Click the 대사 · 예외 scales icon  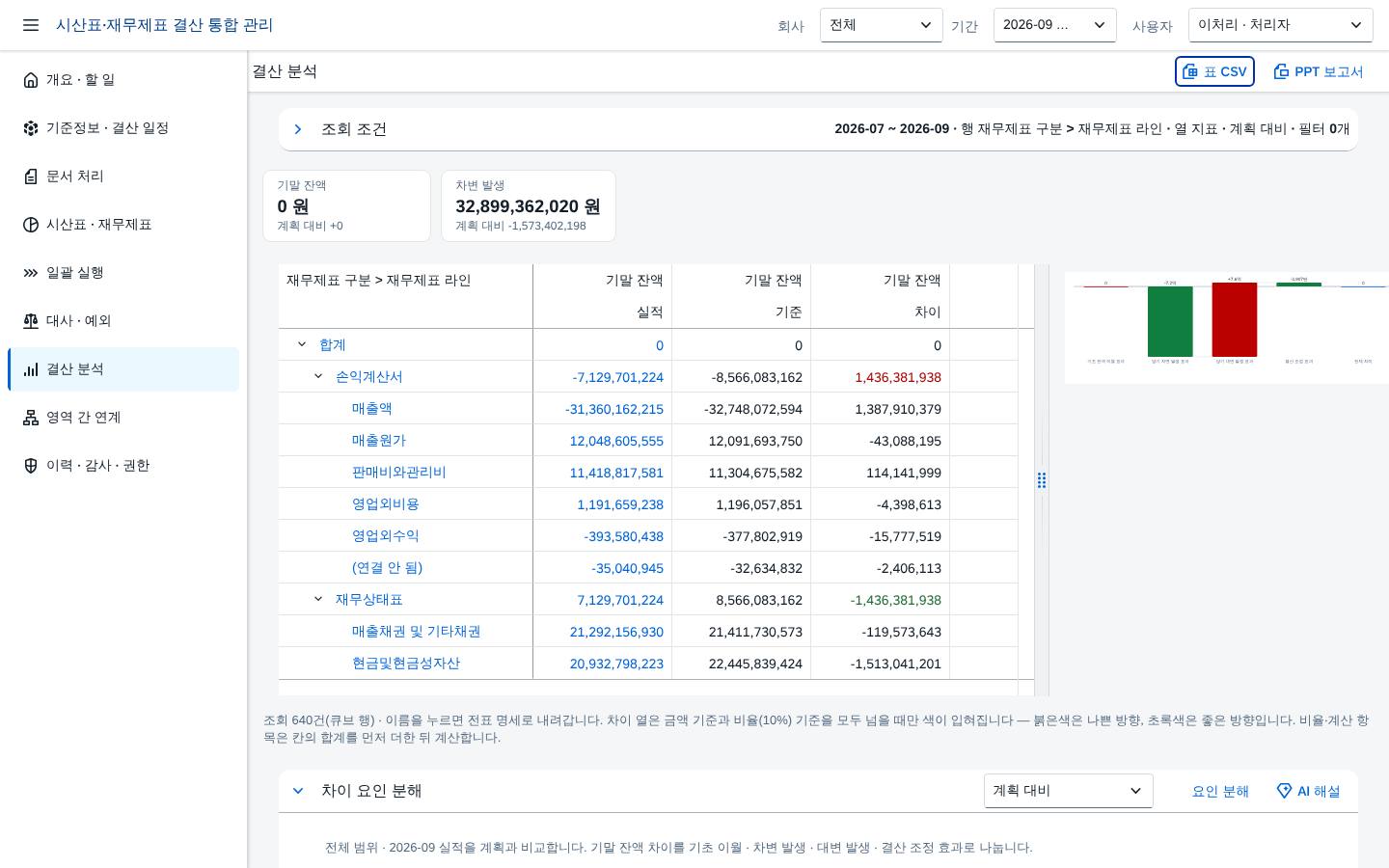(x=31, y=321)
